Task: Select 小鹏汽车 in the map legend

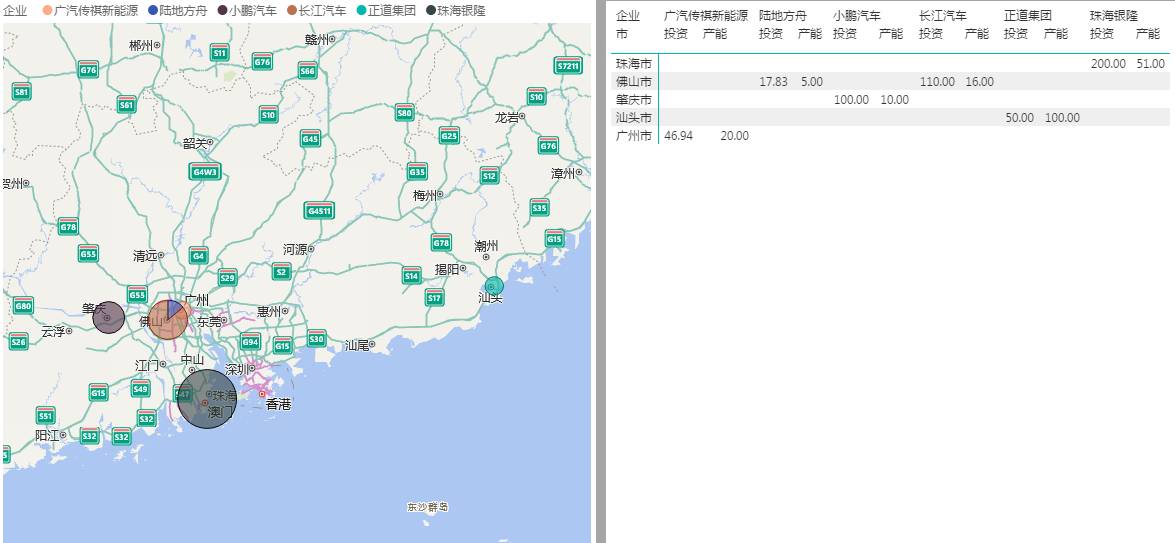Action: pos(247,10)
